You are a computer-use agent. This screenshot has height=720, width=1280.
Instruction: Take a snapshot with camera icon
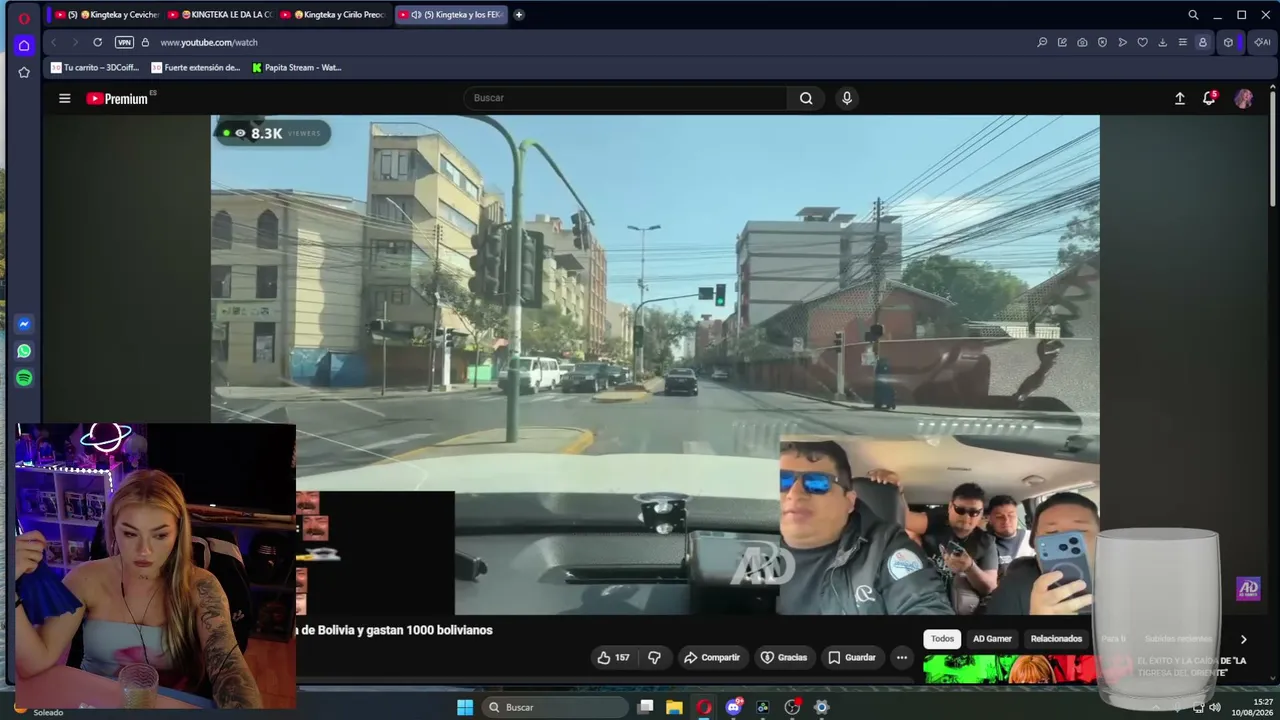[x=1082, y=42]
